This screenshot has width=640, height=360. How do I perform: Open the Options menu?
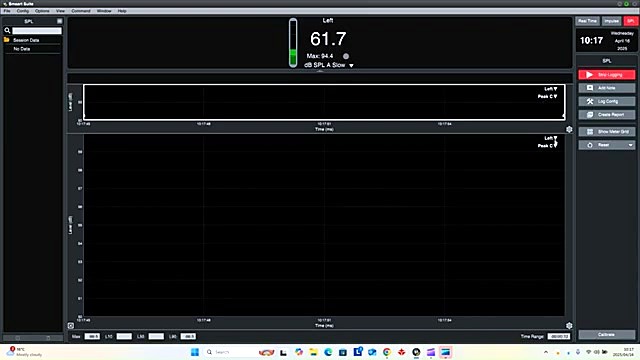42,11
